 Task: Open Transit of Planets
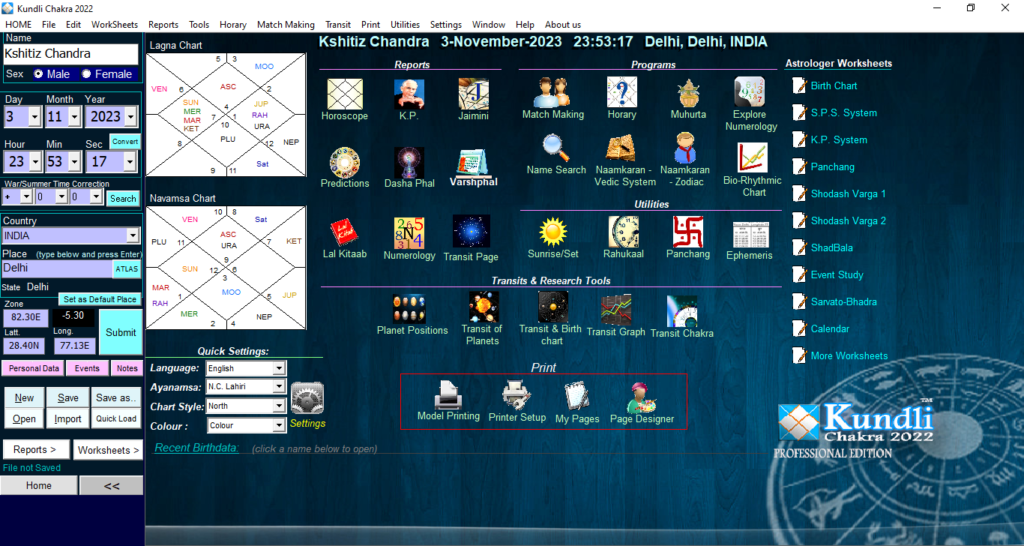pos(483,306)
